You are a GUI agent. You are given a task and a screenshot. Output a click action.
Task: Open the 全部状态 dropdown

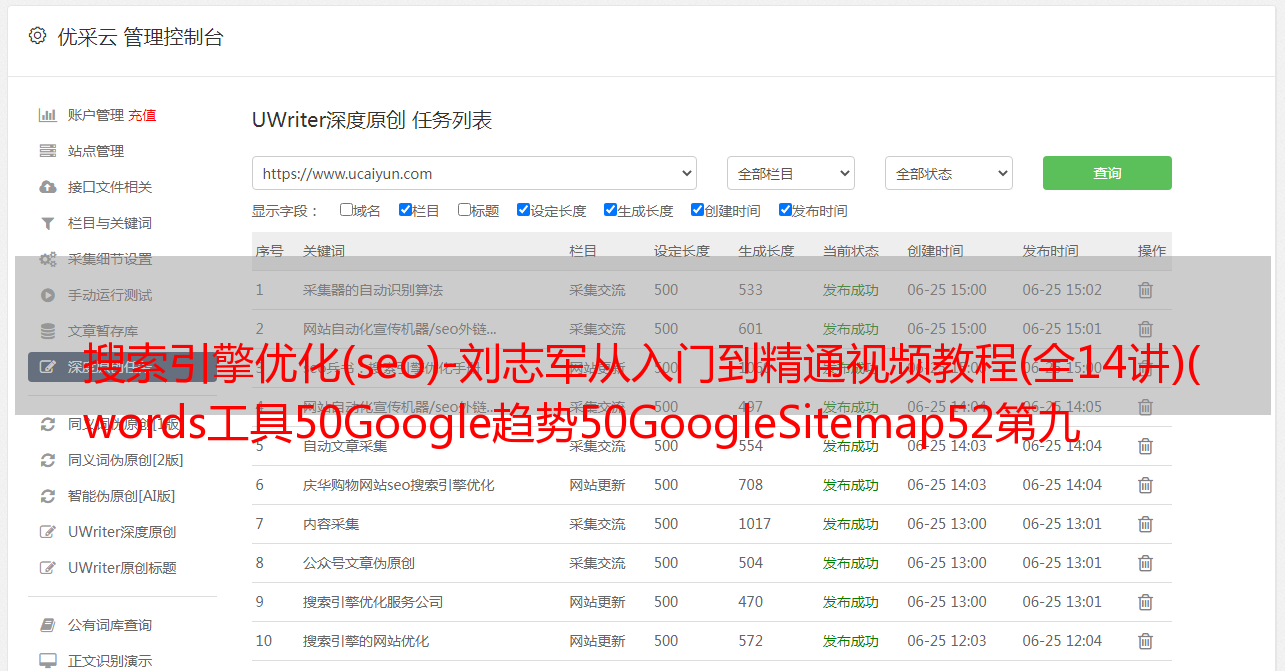[949, 173]
